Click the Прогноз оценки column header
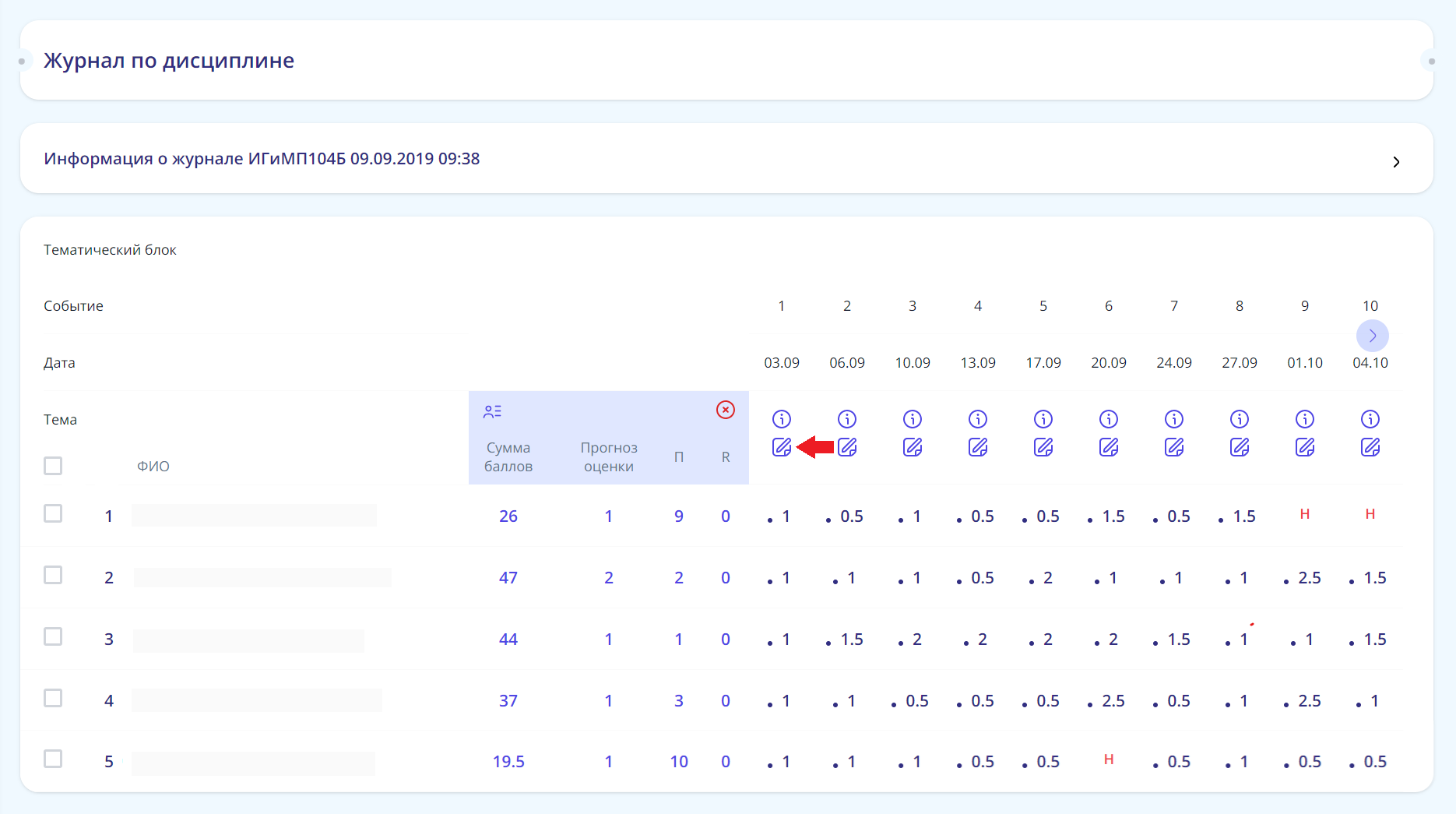Screen dimensions: 1456x814 [609, 457]
